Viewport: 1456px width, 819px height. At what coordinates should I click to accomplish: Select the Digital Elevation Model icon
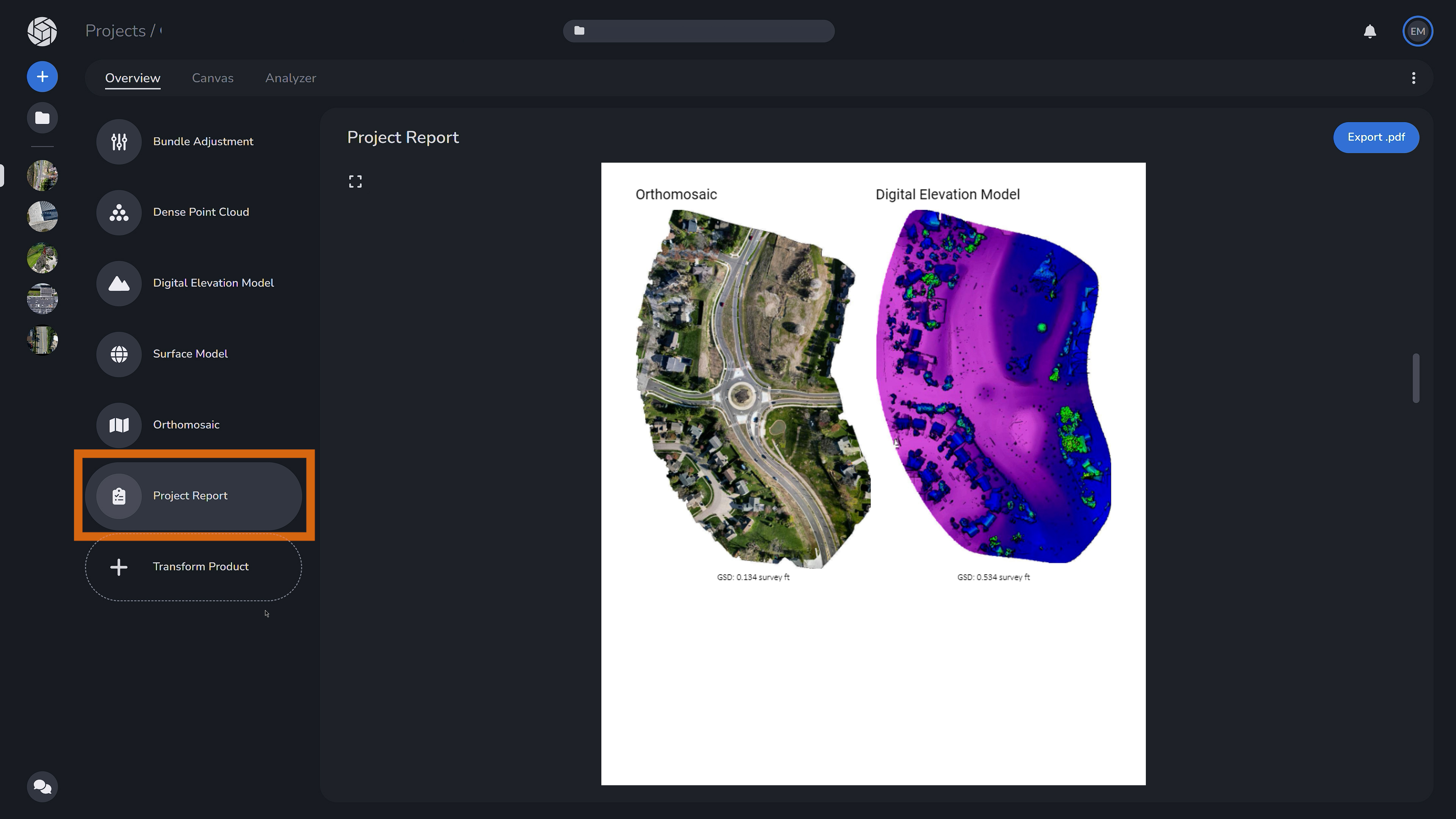pyautogui.click(x=119, y=283)
